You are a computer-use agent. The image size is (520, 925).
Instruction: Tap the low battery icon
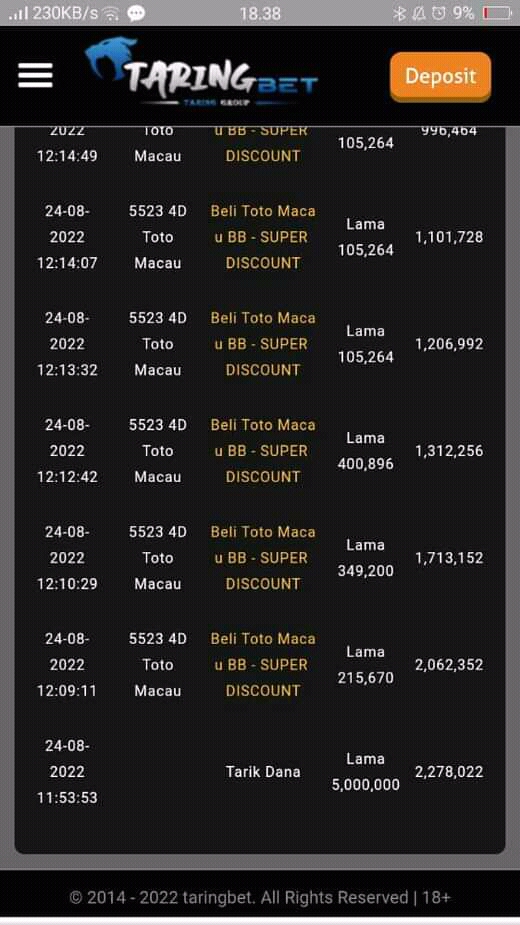tap(496, 13)
